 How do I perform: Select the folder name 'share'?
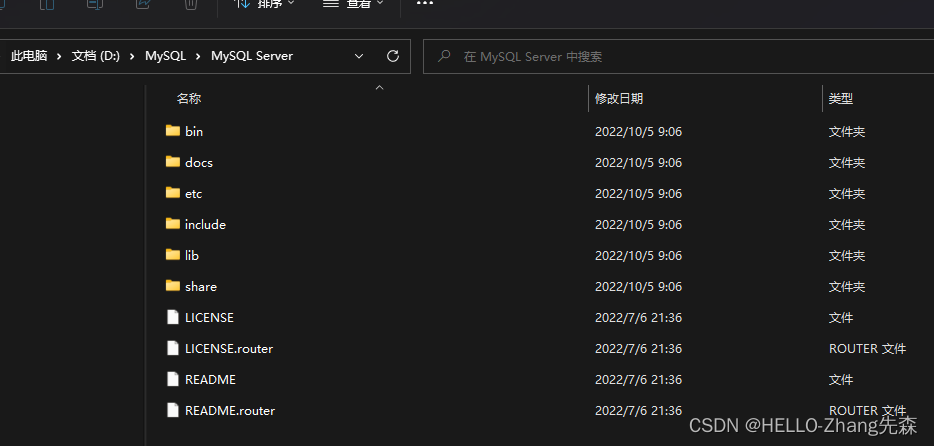[201, 286]
